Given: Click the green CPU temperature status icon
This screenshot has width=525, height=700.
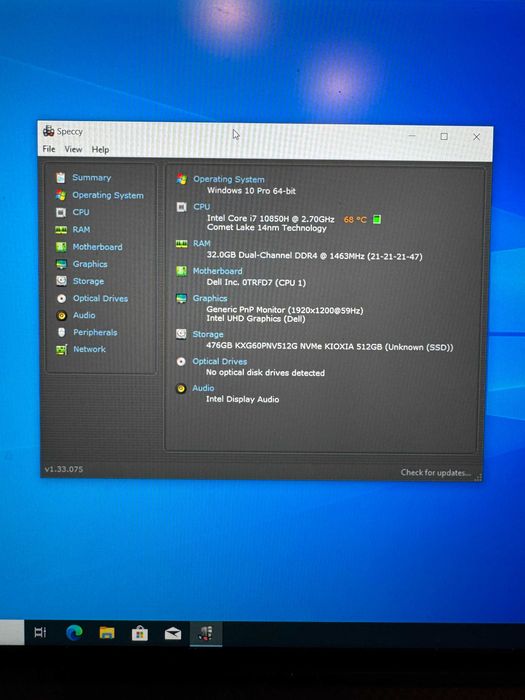Looking at the screenshot, I should [377, 219].
